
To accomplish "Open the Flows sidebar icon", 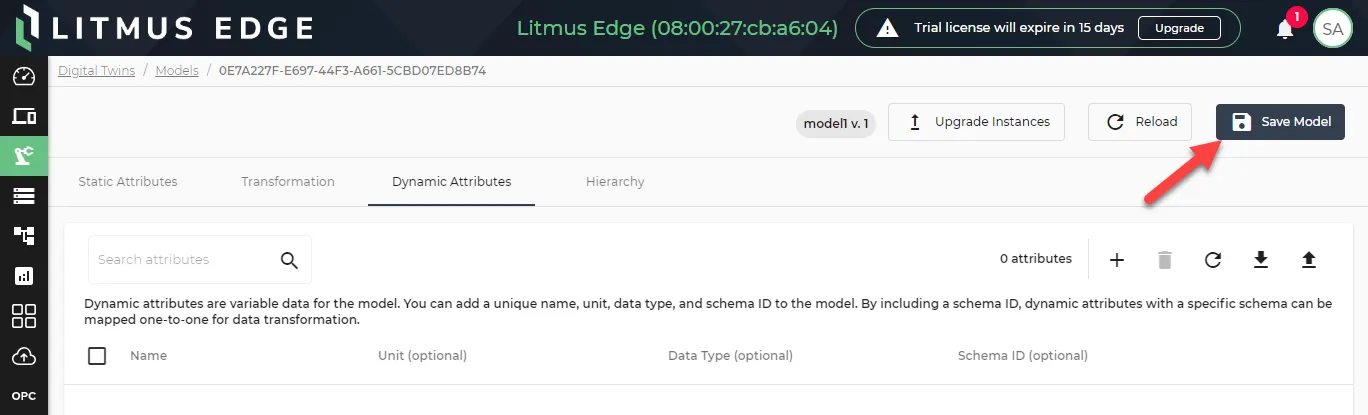I will (24, 235).
